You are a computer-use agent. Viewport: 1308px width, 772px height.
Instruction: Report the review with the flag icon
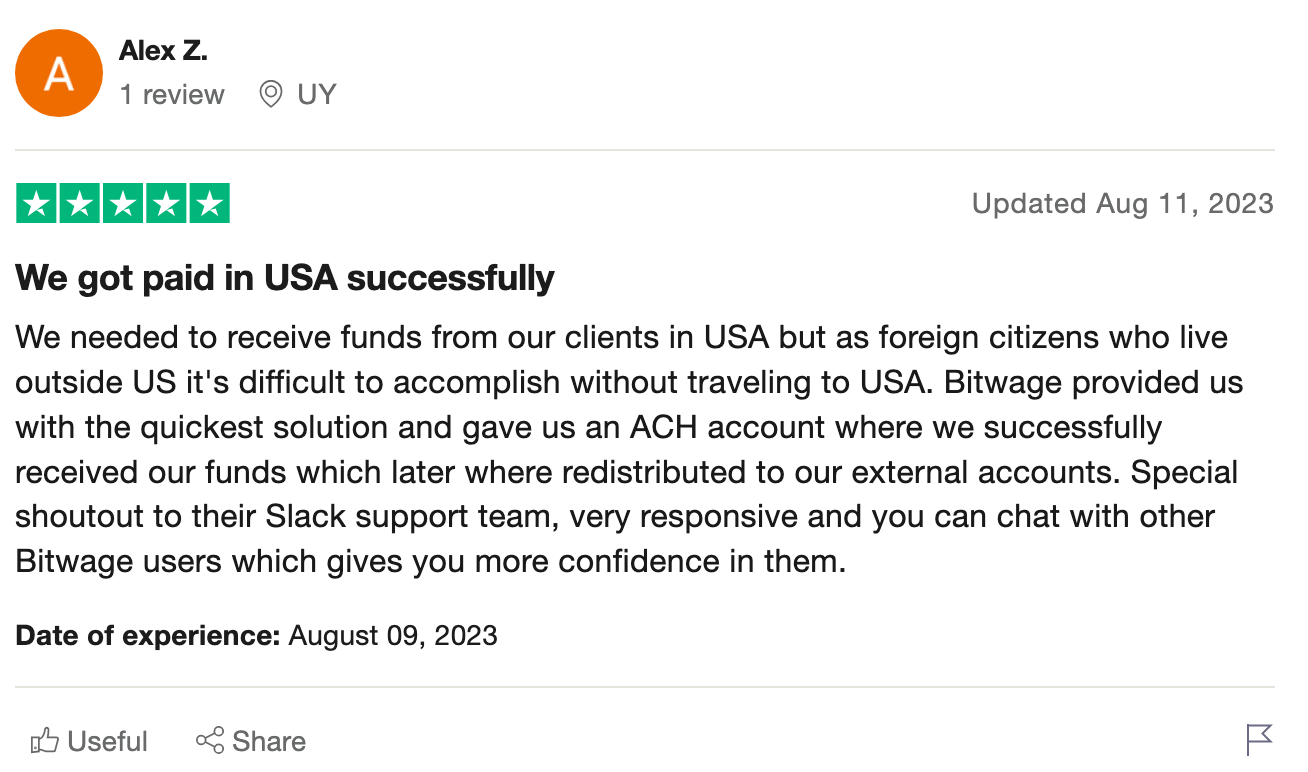click(1259, 740)
